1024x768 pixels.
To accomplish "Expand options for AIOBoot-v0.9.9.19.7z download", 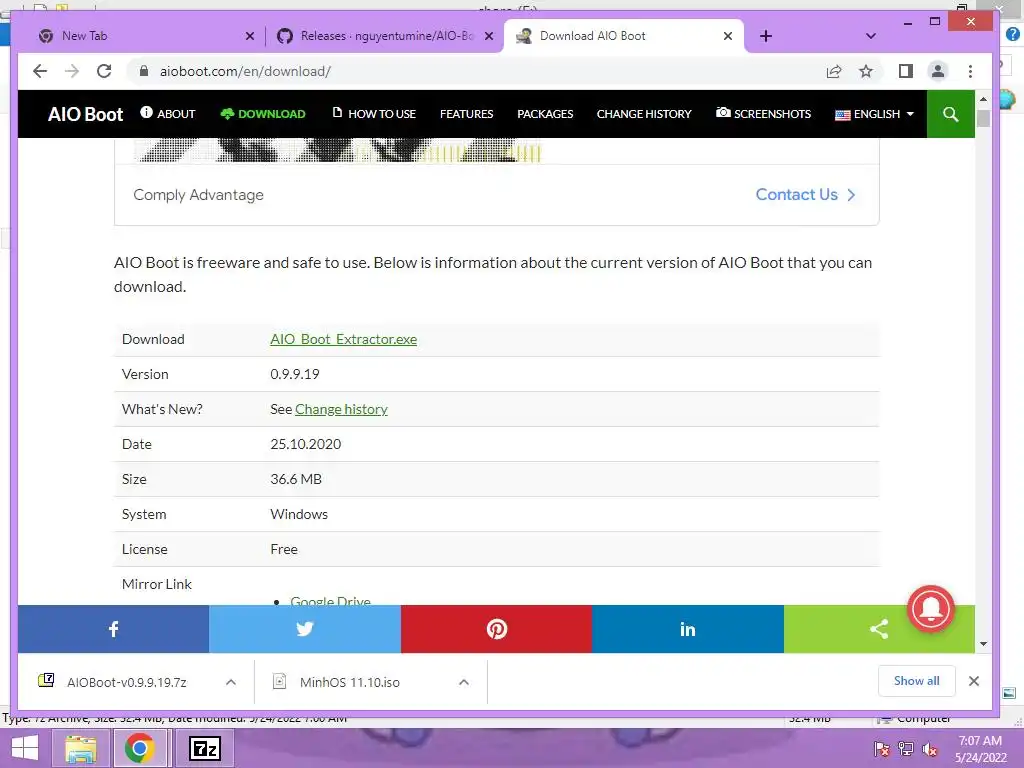I will pyautogui.click(x=231, y=682).
